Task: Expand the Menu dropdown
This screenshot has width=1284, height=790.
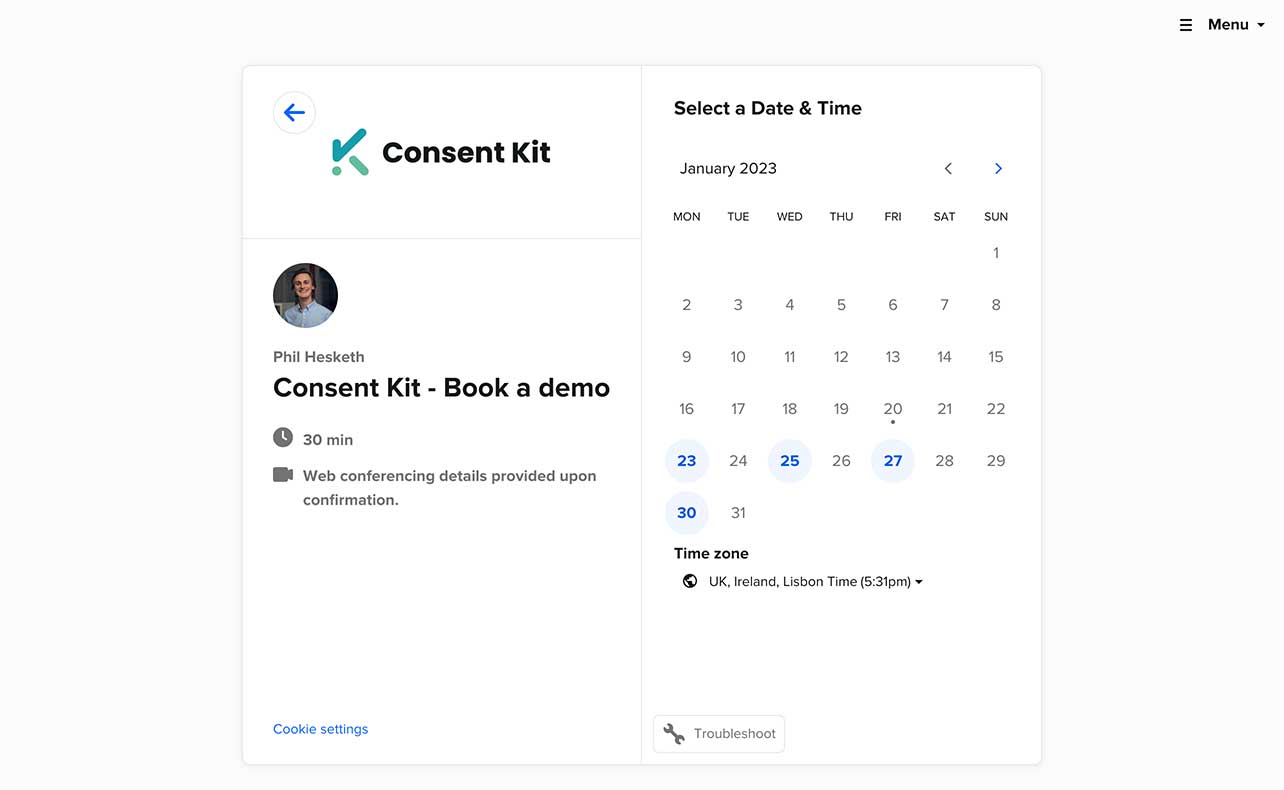Action: [1236, 25]
